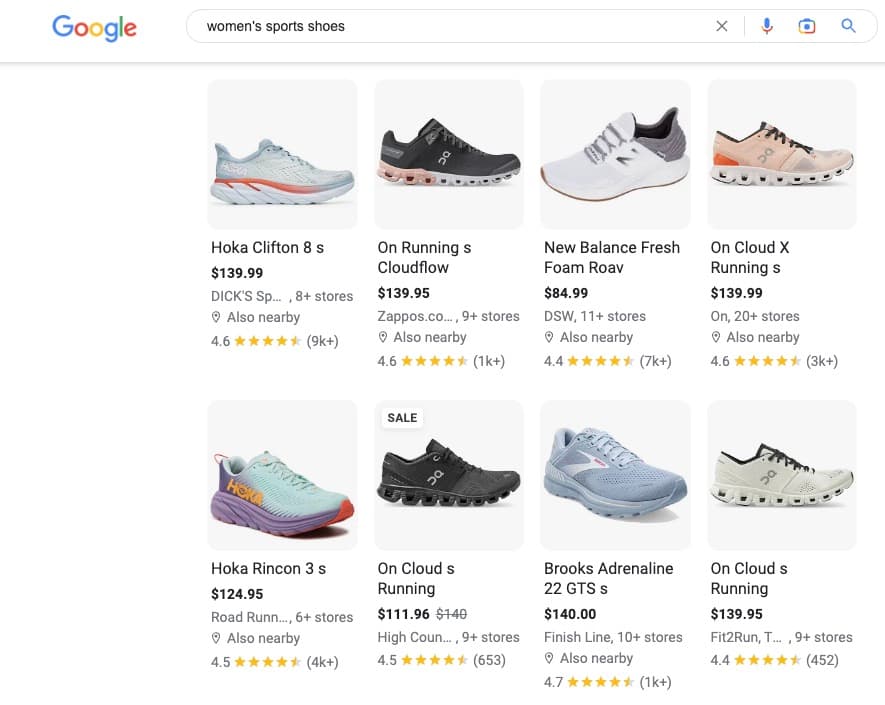Click the SALE badge on On Cloud shoe

click(402, 418)
